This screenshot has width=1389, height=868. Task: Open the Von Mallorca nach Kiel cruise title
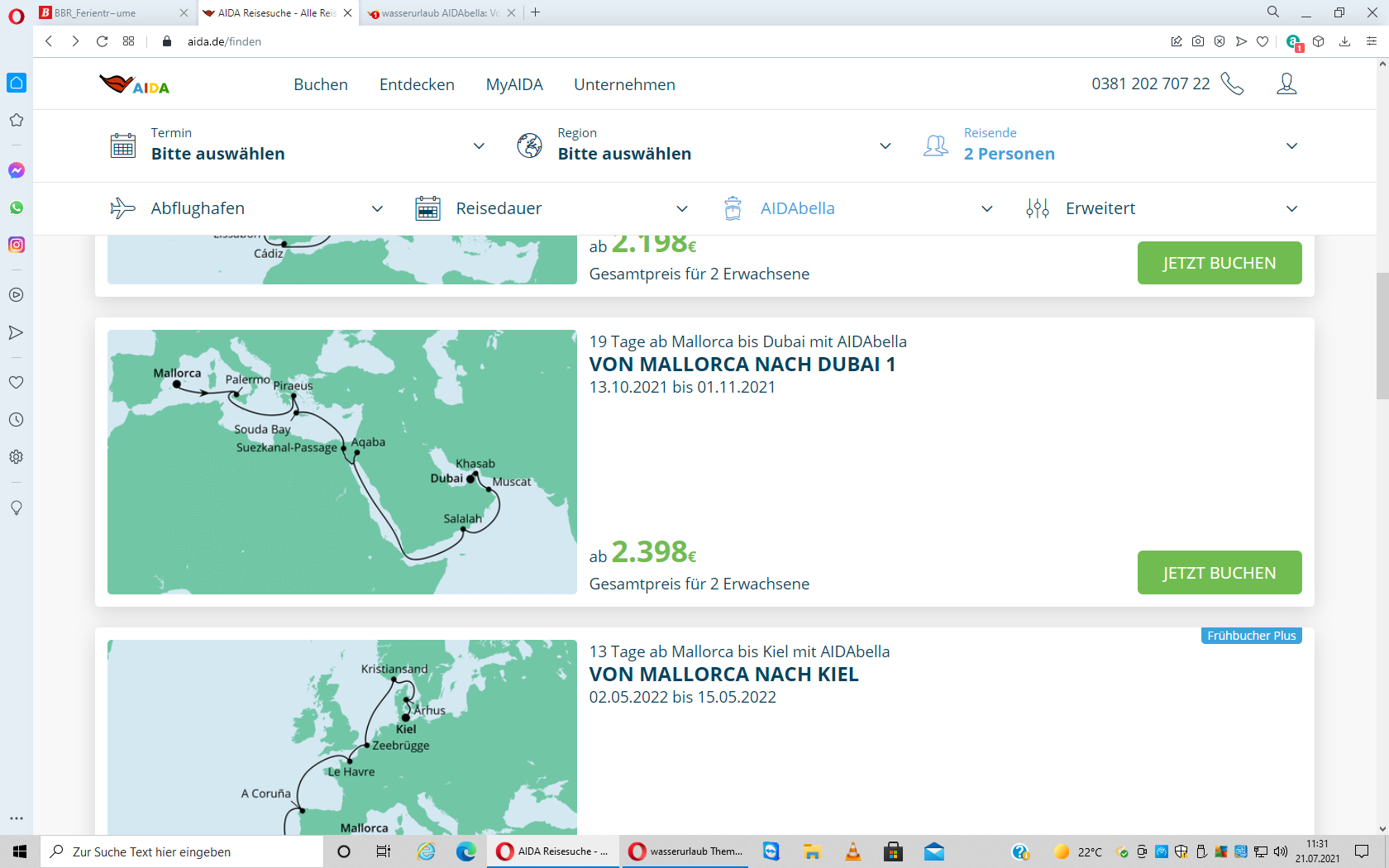coord(723,675)
